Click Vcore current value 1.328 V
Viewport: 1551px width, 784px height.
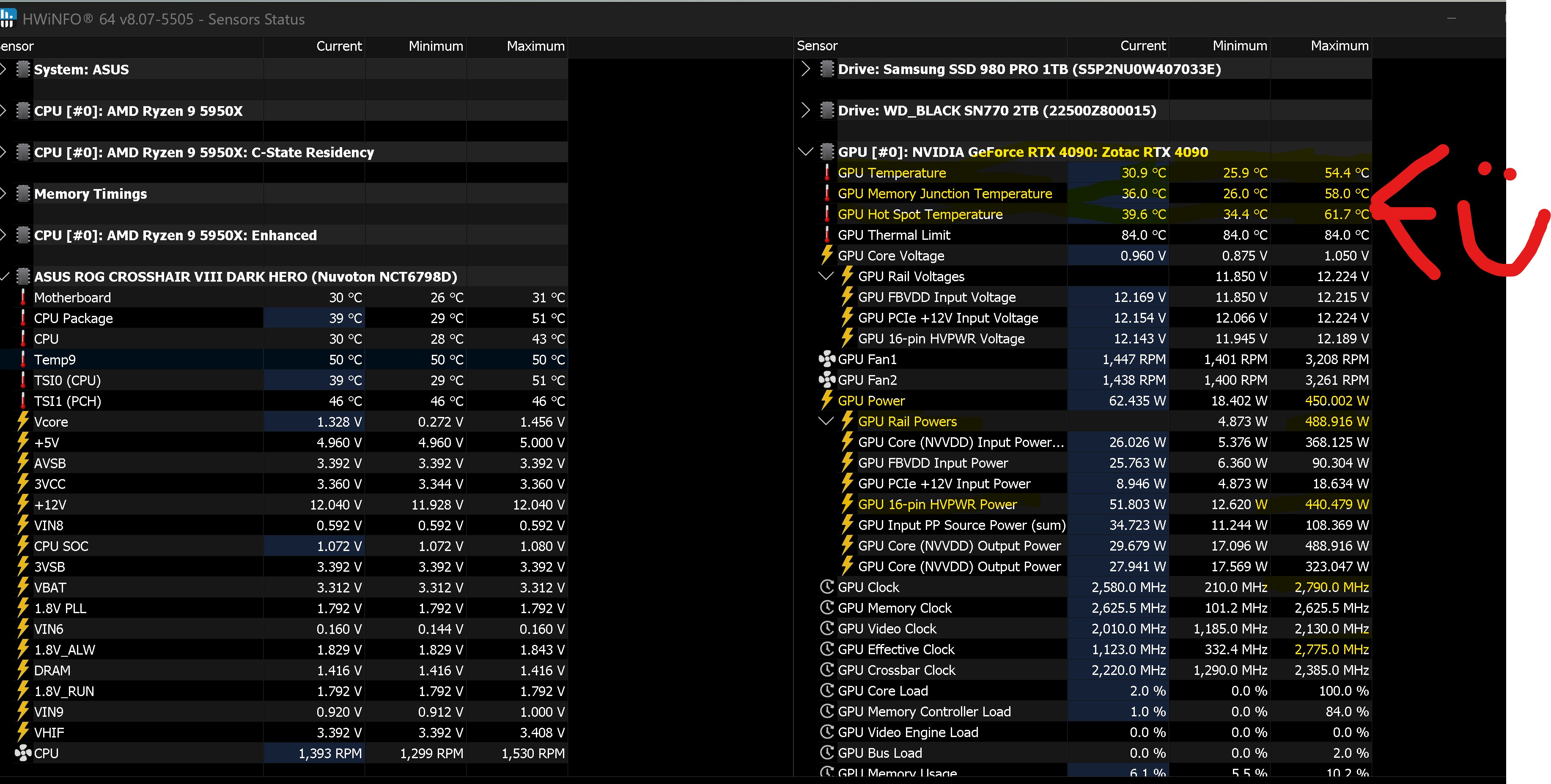[x=339, y=422]
